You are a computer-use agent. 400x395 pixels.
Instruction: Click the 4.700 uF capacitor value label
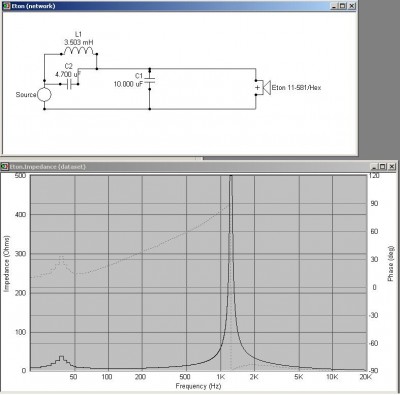68,74
